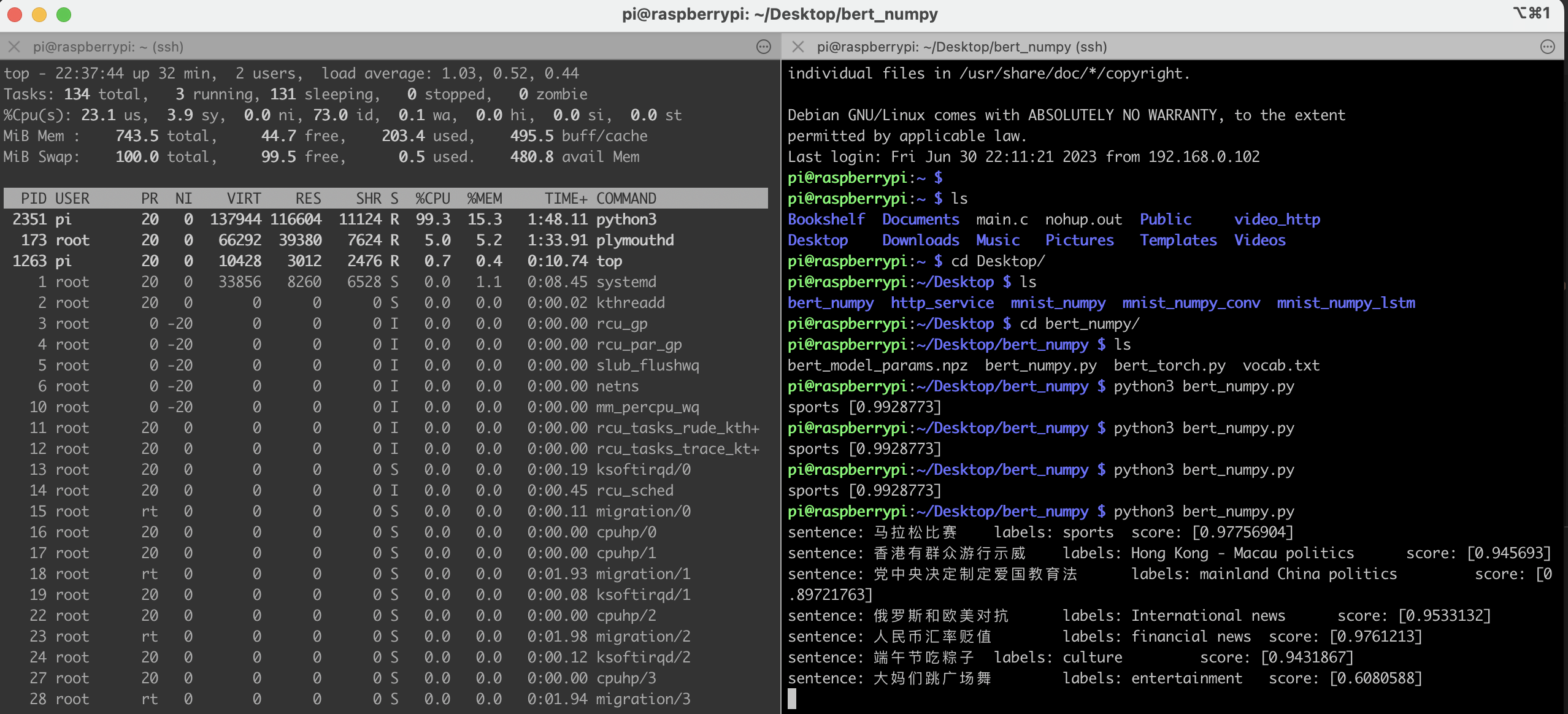
Task: Click the %MEM column header in top
Action: click(x=484, y=199)
